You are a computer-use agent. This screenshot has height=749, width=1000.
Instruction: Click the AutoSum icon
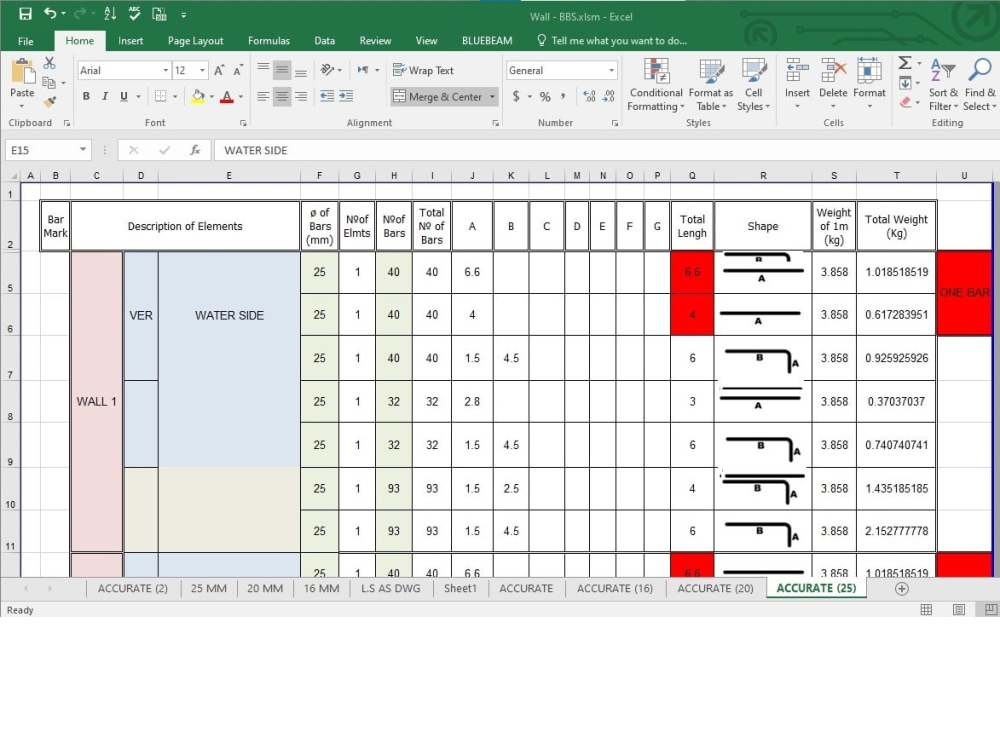pyautogui.click(x=903, y=64)
